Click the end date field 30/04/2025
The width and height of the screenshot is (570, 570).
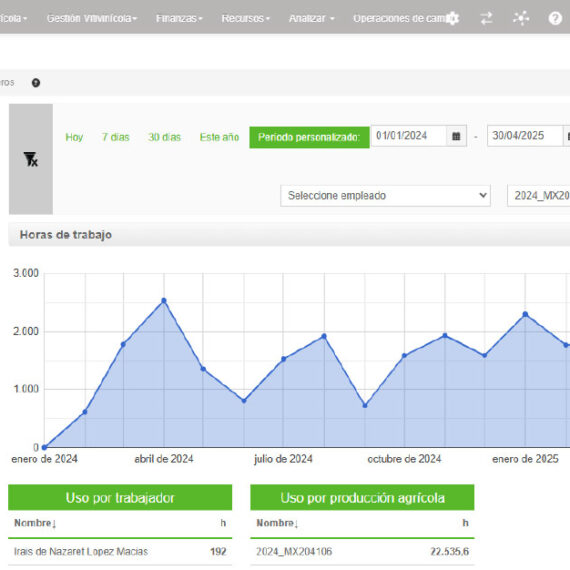click(525, 136)
